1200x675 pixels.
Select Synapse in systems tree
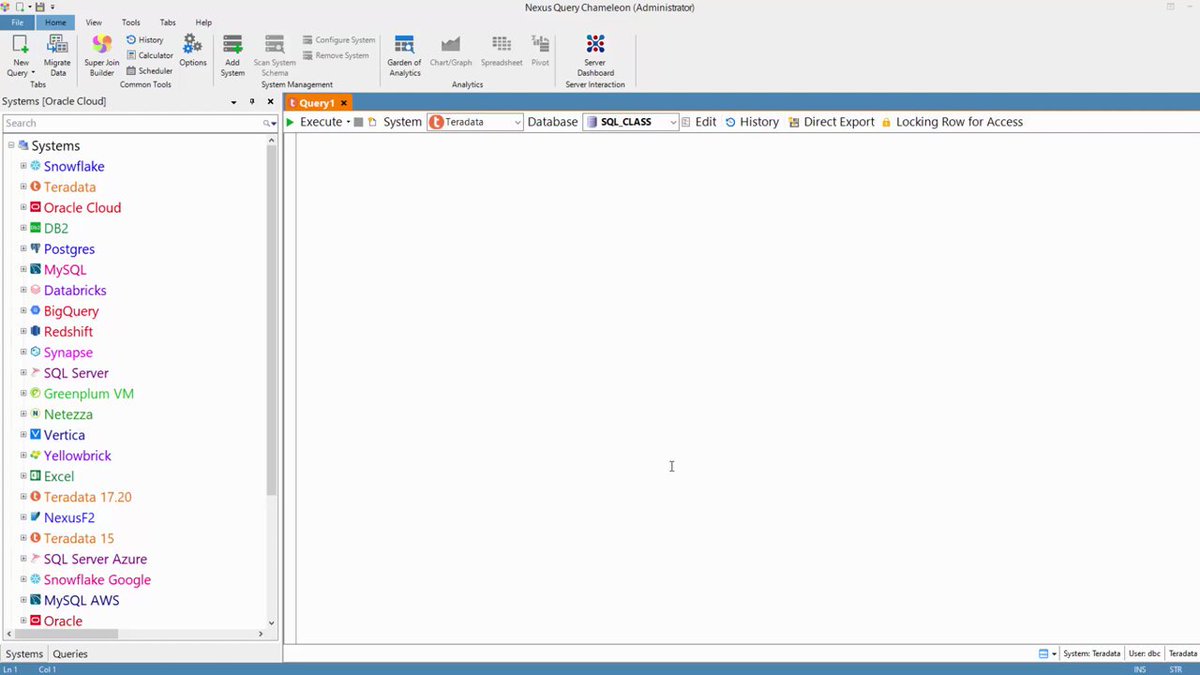point(68,352)
